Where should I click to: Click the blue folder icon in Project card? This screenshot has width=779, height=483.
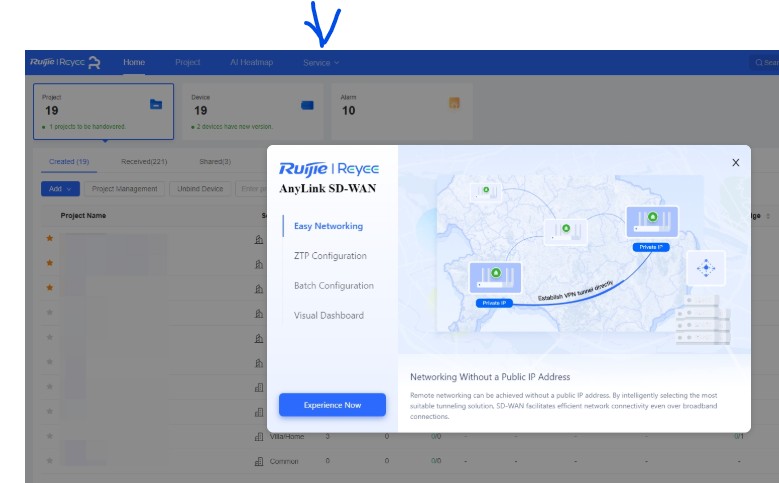[x=156, y=104]
